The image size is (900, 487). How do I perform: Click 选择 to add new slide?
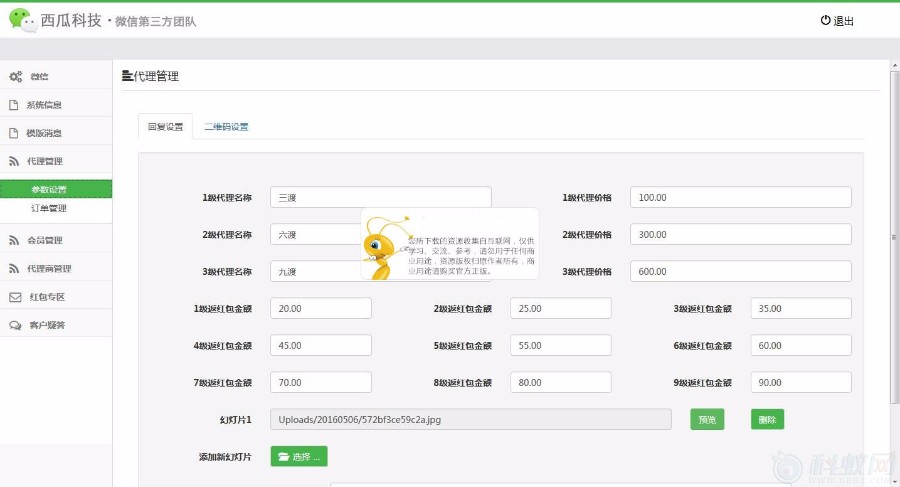point(299,457)
